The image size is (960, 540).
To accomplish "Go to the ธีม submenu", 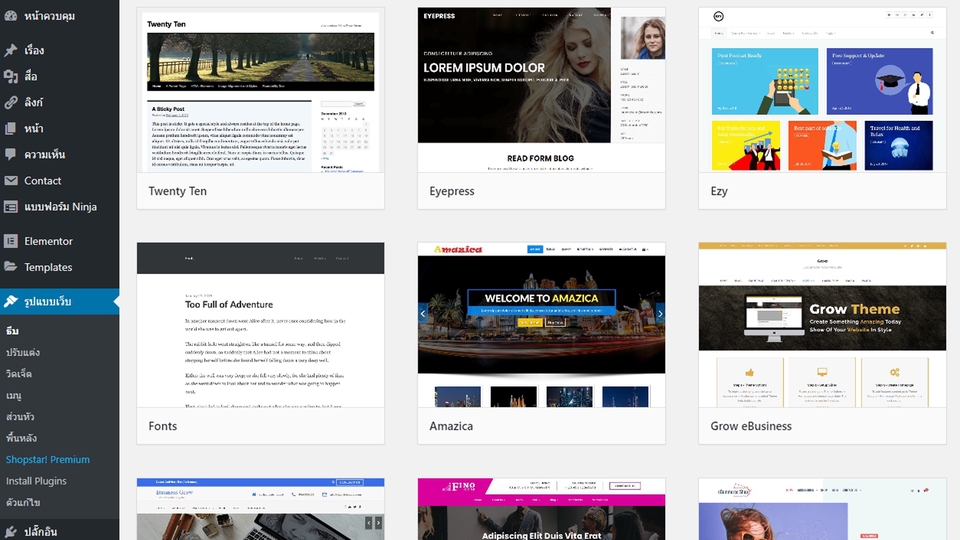I will (12, 331).
